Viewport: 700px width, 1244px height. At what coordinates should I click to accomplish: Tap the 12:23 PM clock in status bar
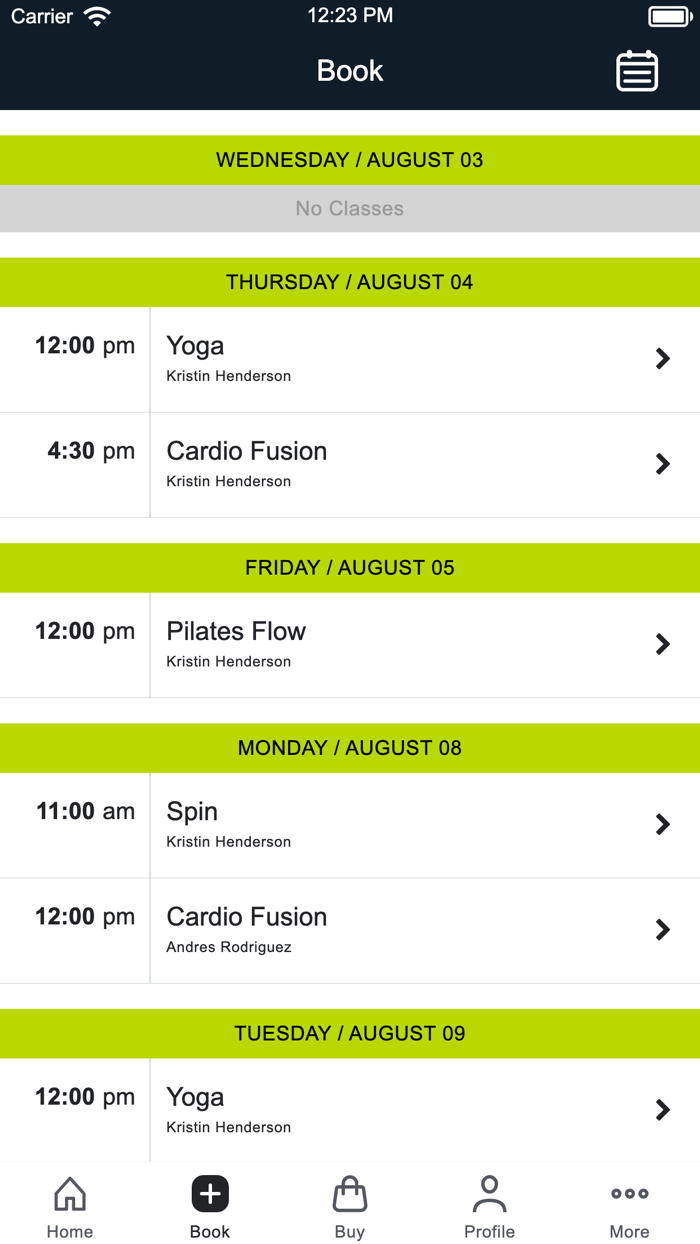[350, 15]
